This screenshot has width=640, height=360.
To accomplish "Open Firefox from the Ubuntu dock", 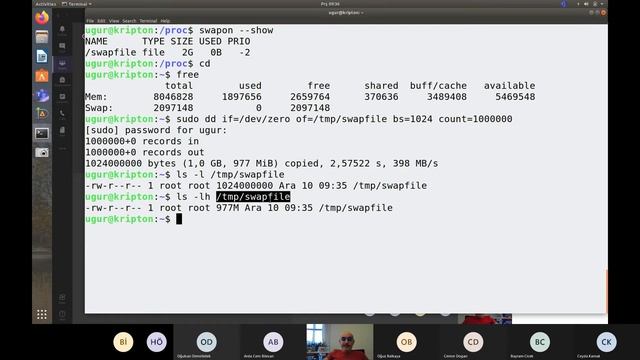I will coord(42,18).
